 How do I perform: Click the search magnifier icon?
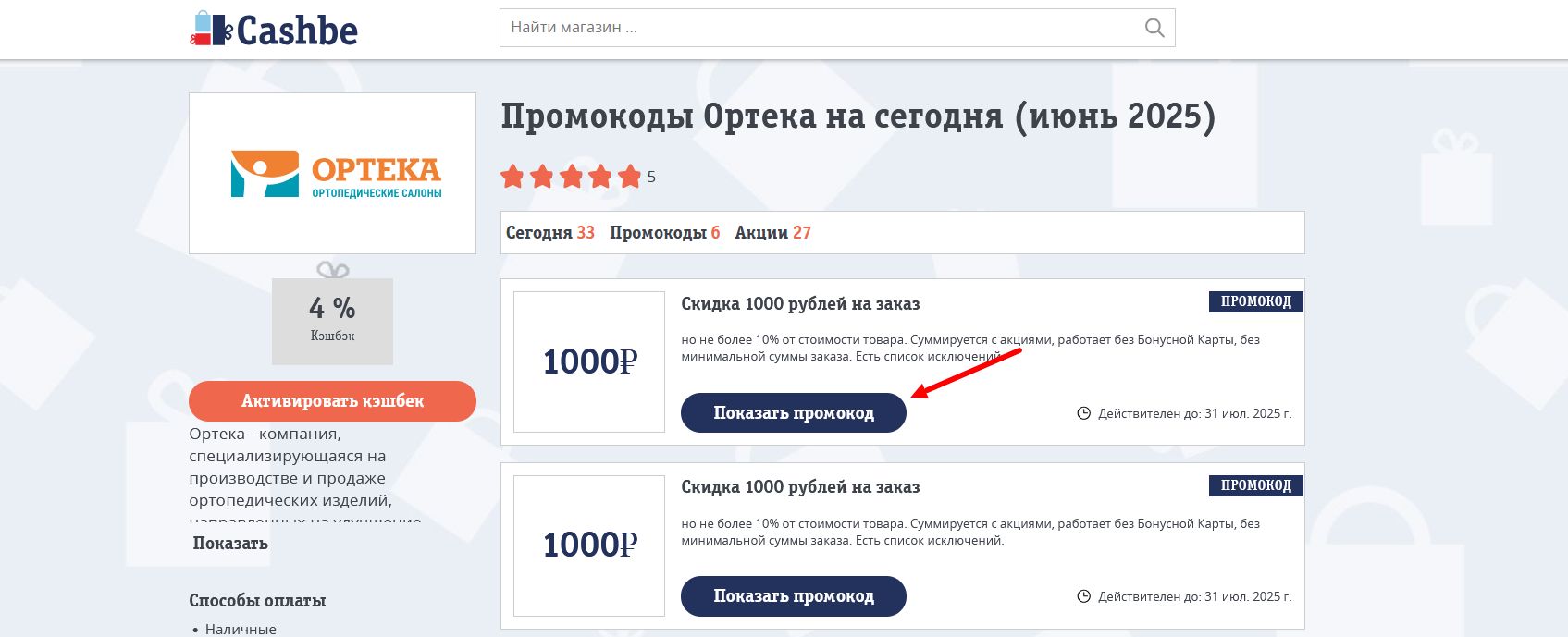1154,28
